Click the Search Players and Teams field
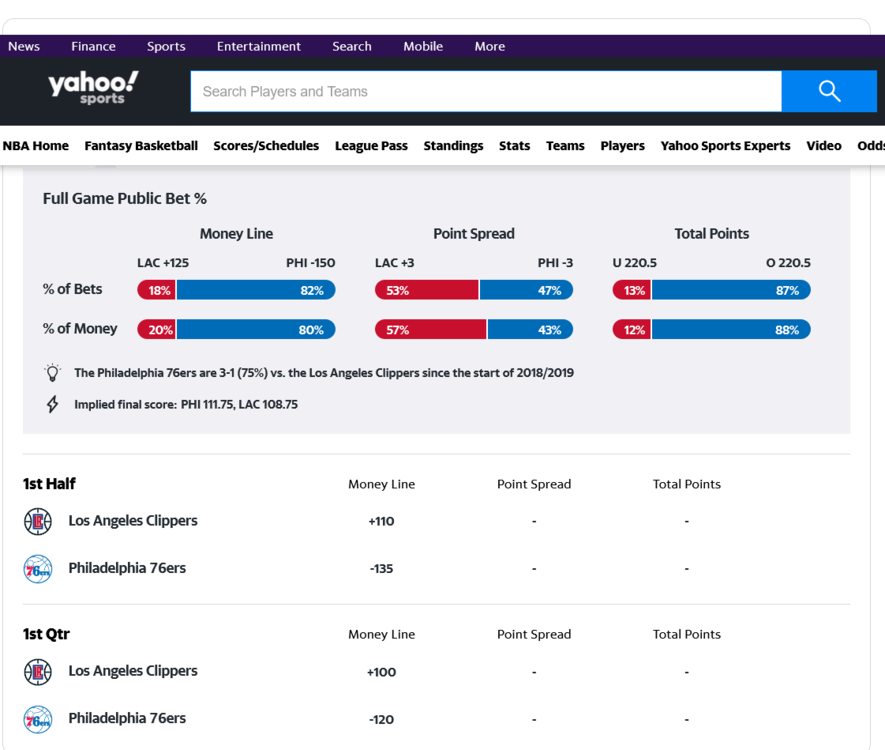885x750 pixels. click(485, 91)
